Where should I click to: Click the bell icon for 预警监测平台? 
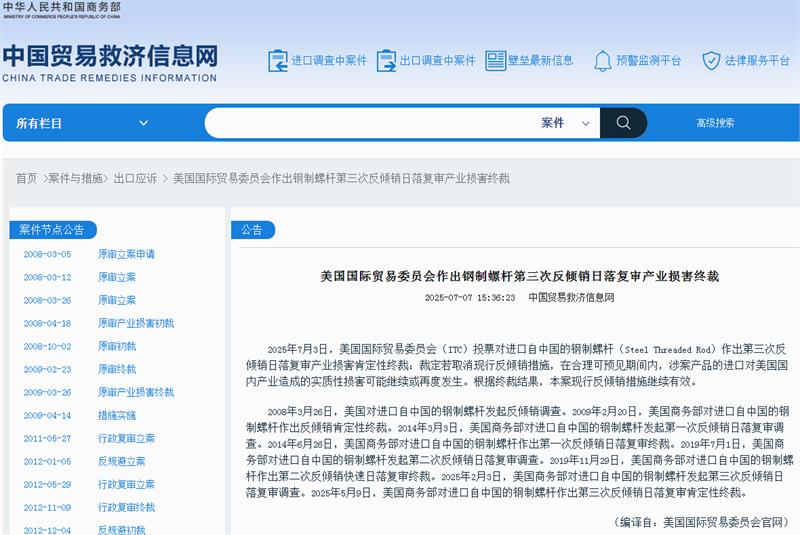pos(603,61)
